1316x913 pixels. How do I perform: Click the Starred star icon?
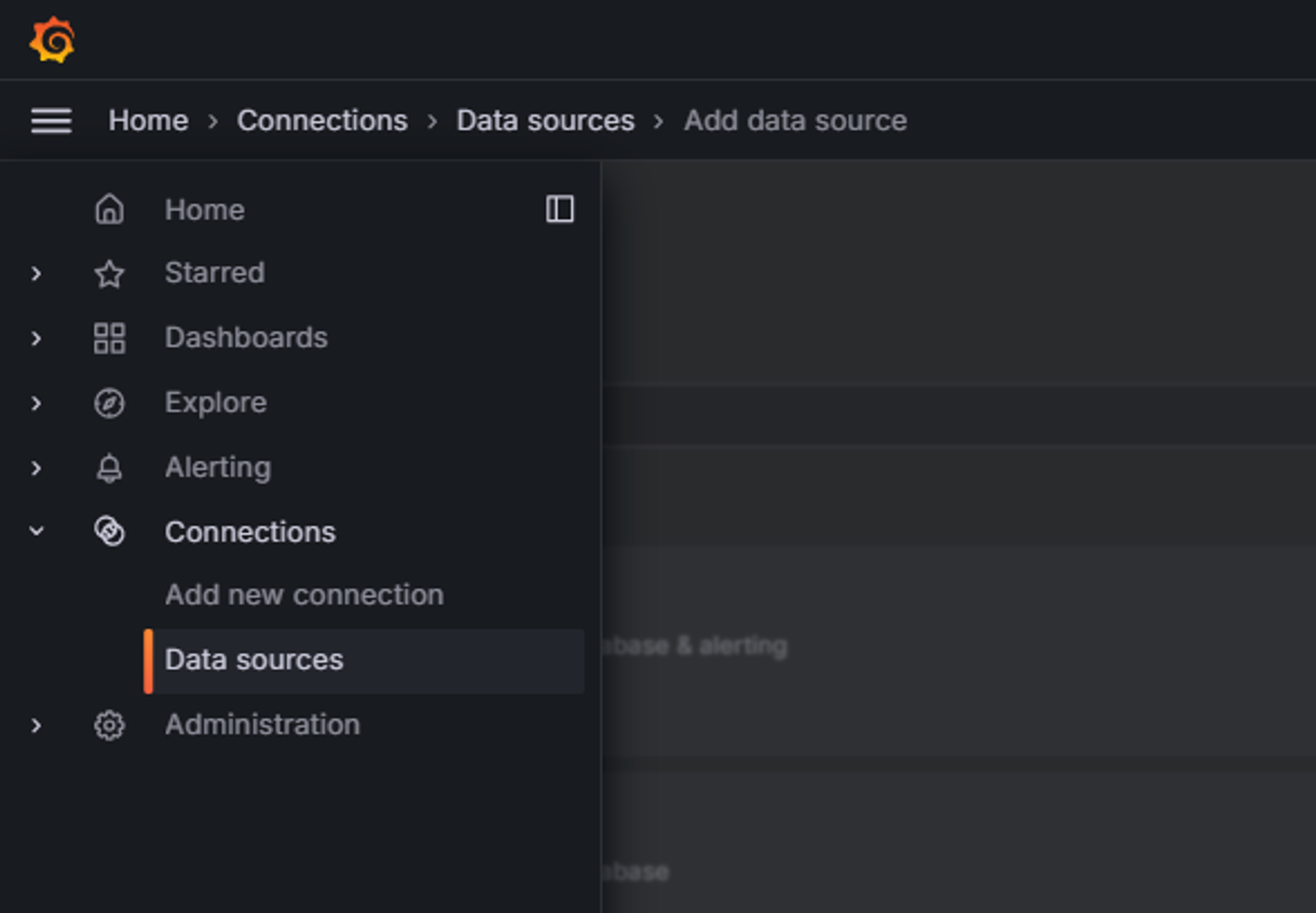109,274
